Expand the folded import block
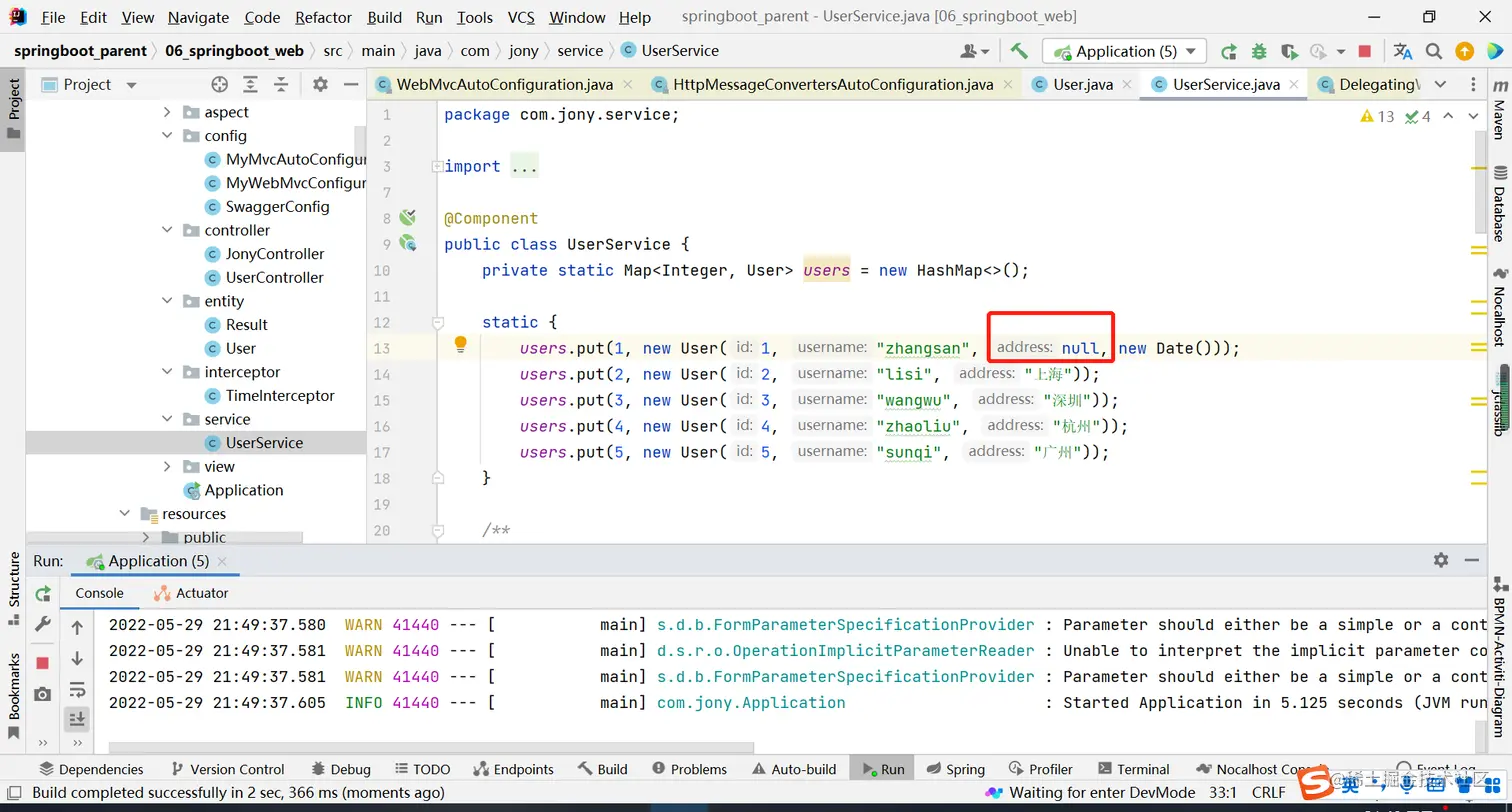This screenshot has width=1512, height=812. pyautogui.click(x=437, y=167)
